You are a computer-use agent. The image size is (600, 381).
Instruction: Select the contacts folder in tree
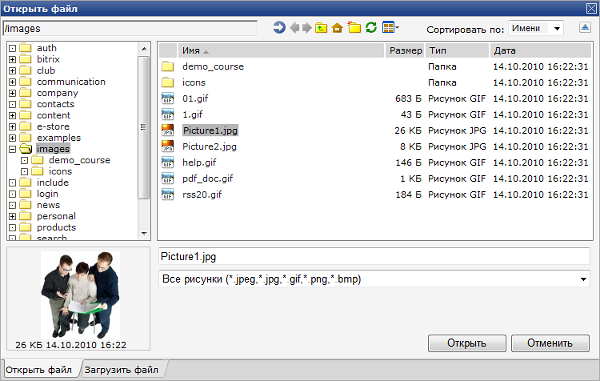click(55, 104)
